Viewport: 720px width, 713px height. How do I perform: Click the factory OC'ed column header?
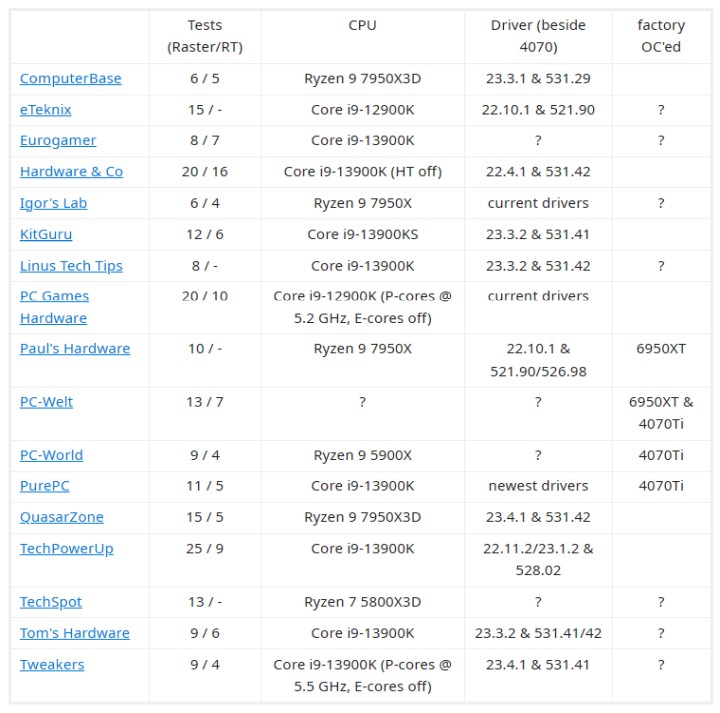coord(661,36)
